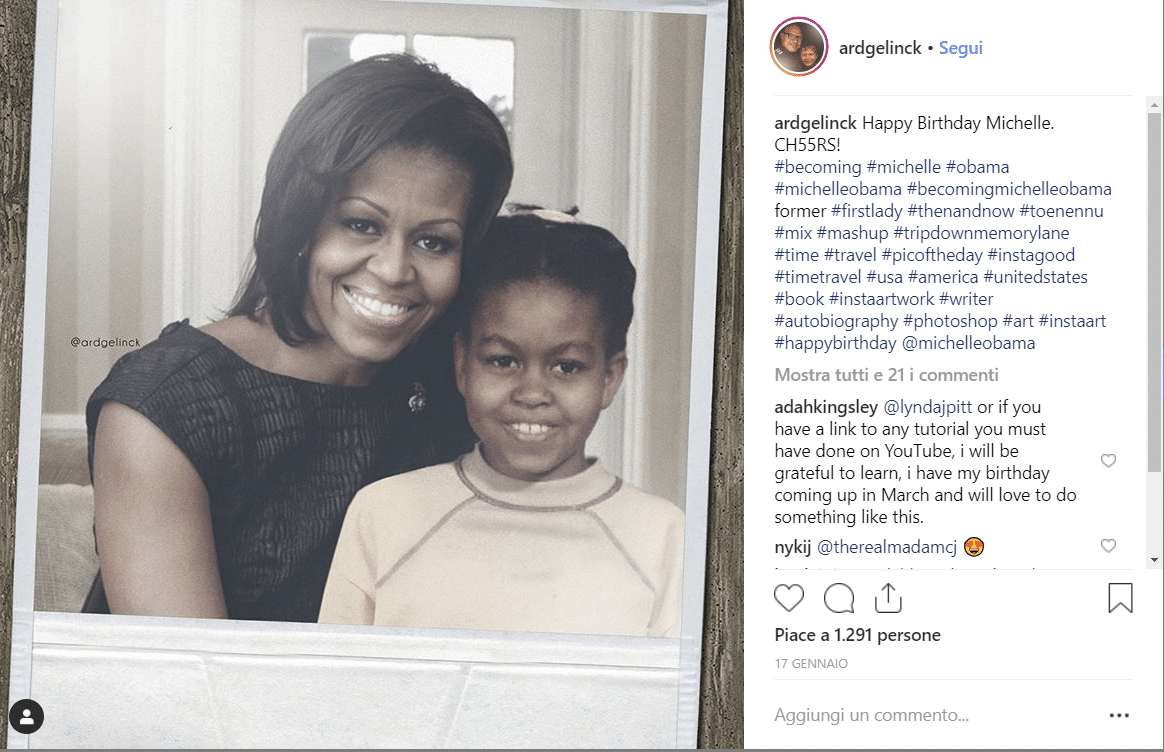Open the comment speech bubble icon
This screenshot has height=752, width=1164.
(x=839, y=598)
